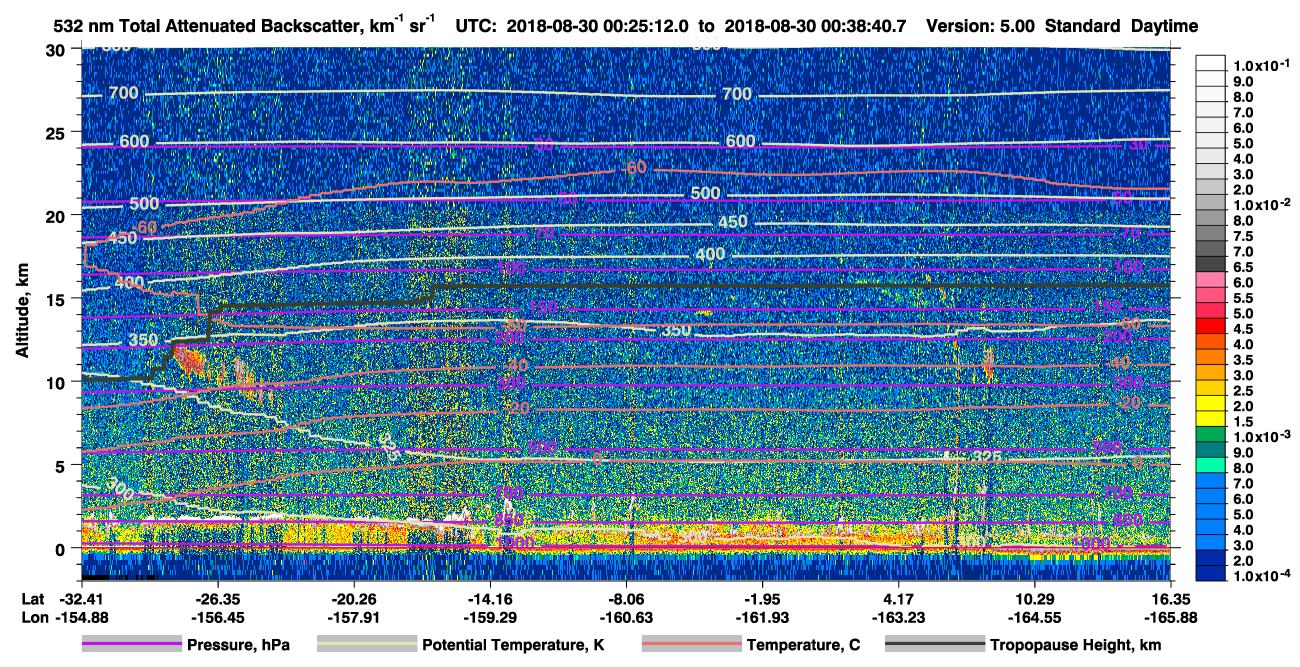Click the magenta Pressure line sample in the legend
Screen dimensions: 1300x667
coord(132,645)
